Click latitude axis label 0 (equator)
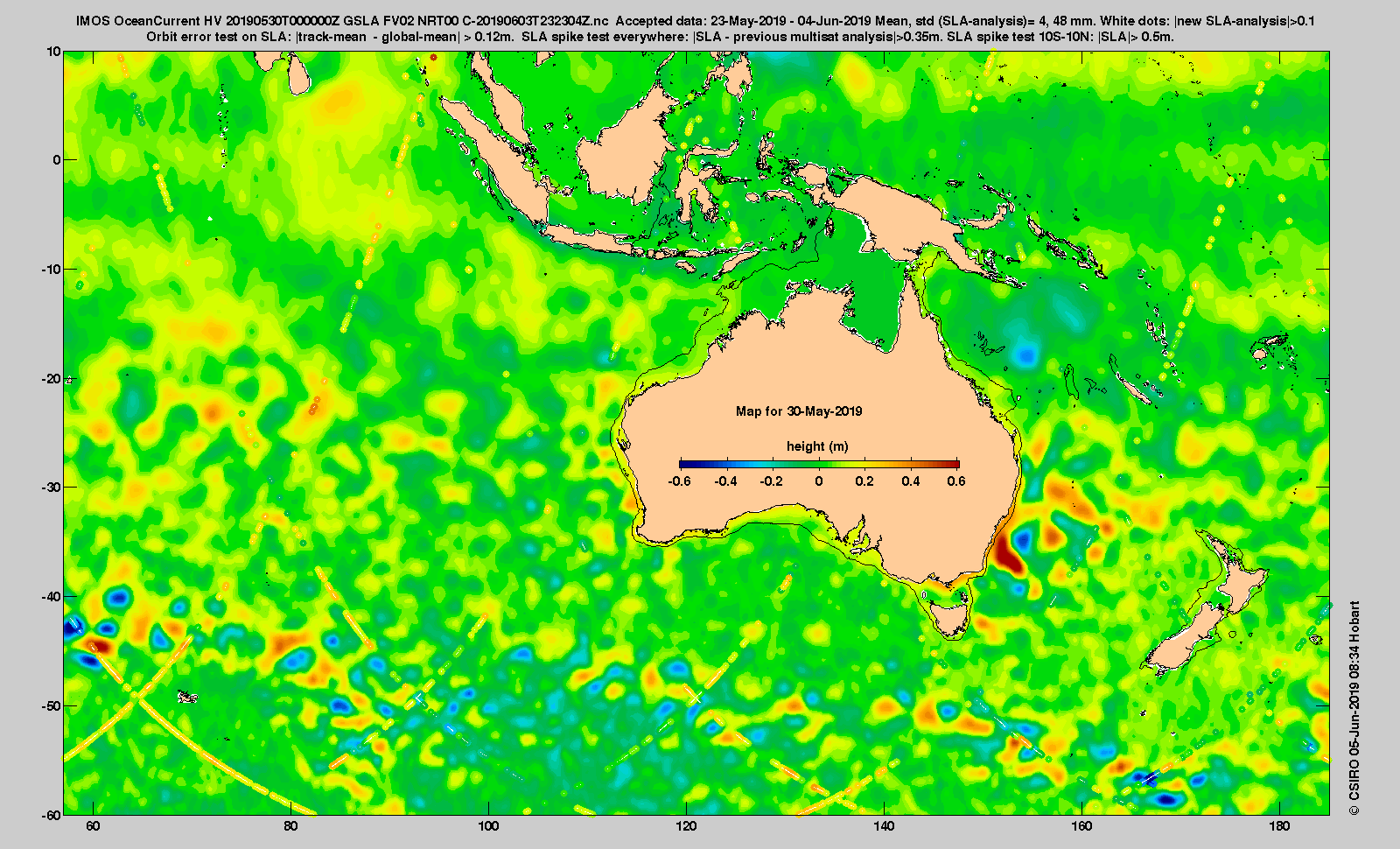1400x849 pixels. [58, 159]
